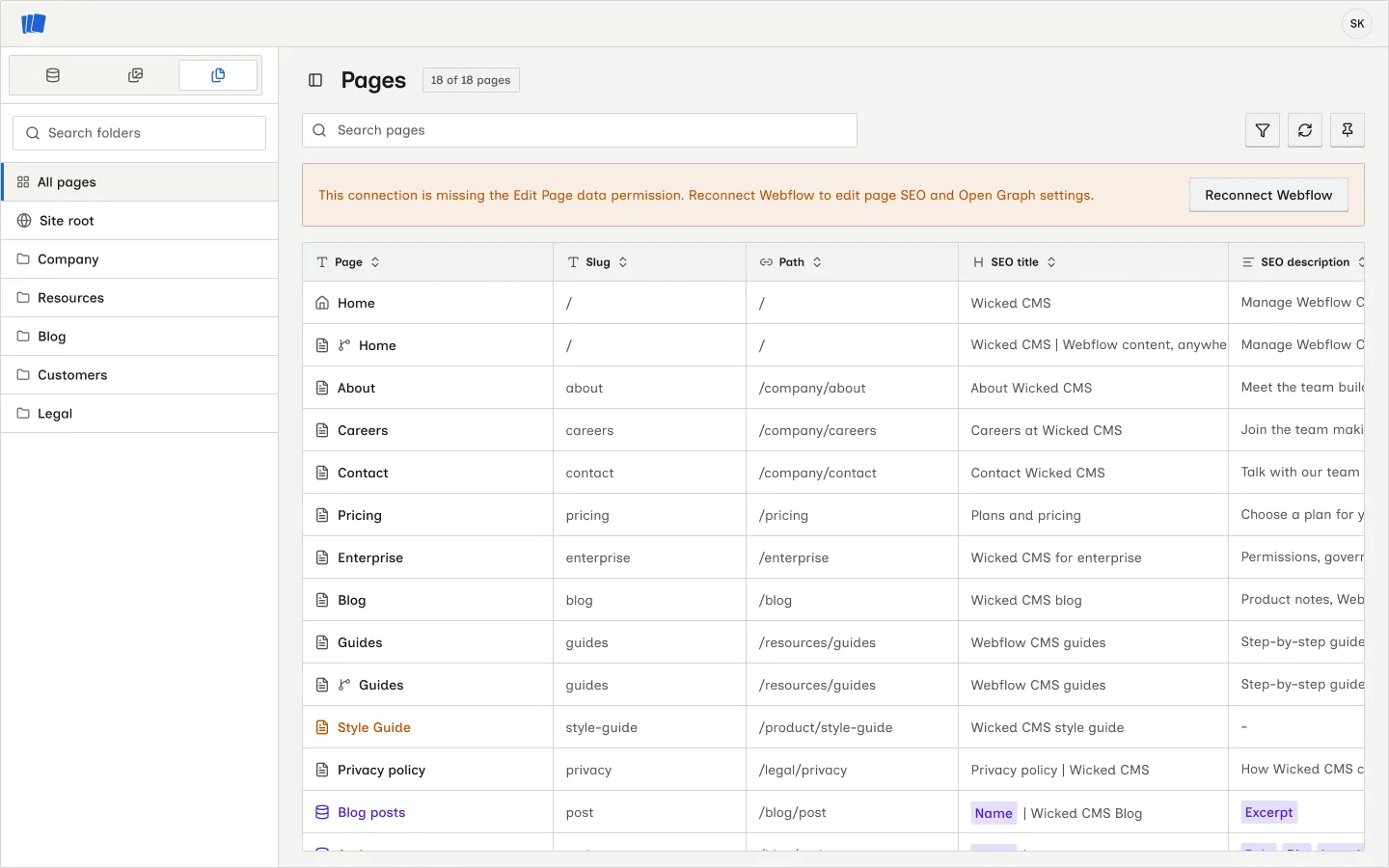
Task: Focus the Search pages input
Action: pos(580,130)
